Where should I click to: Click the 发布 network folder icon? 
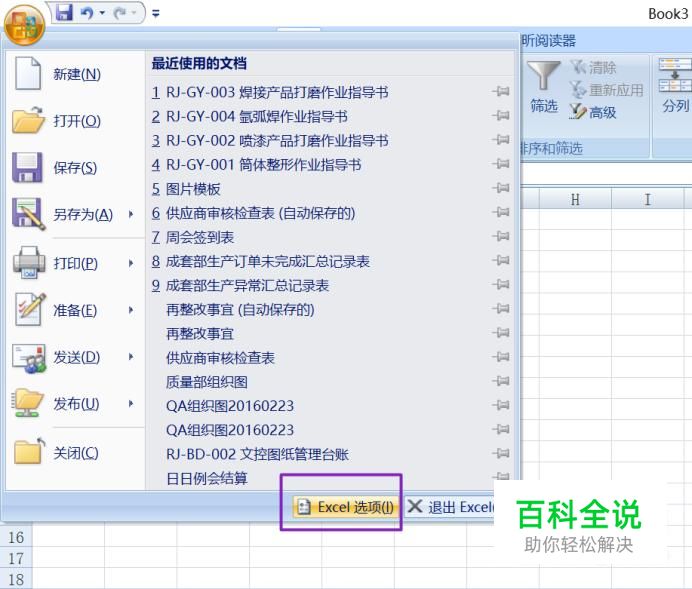(28, 403)
